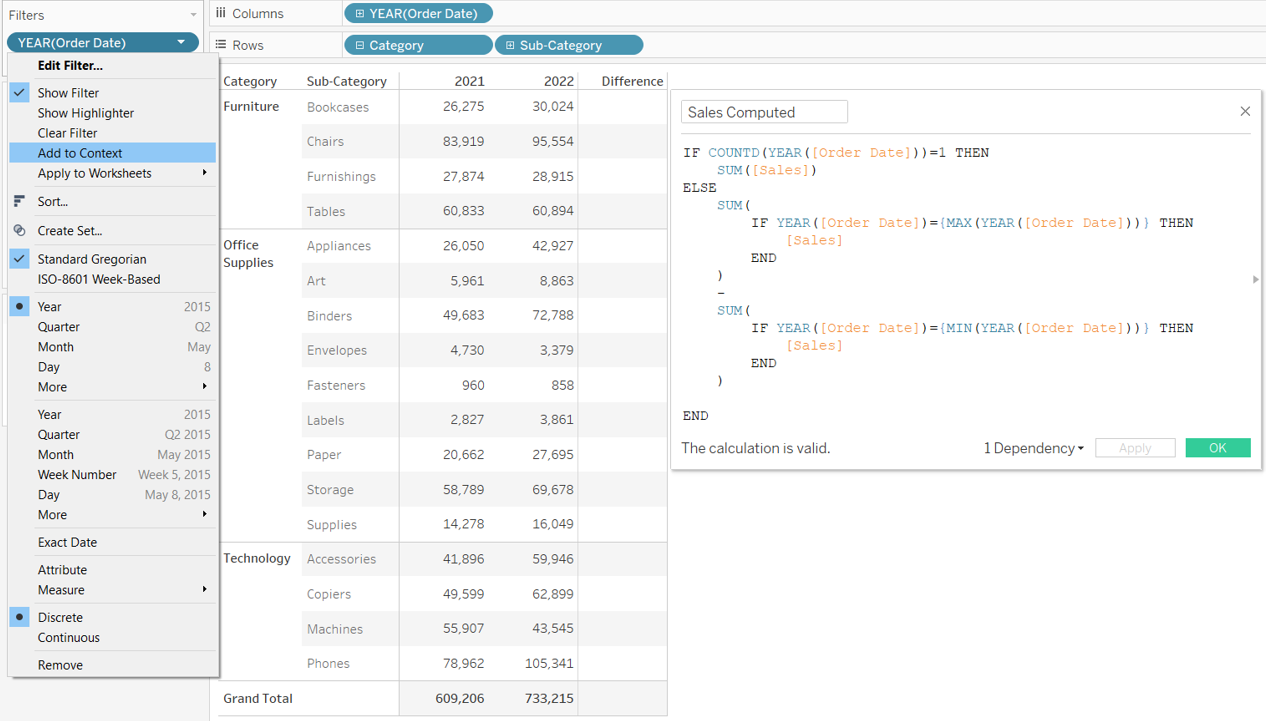This screenshot has width=1266, height=721.
Task: Click the Apply button
Action: pos(1134,448)
